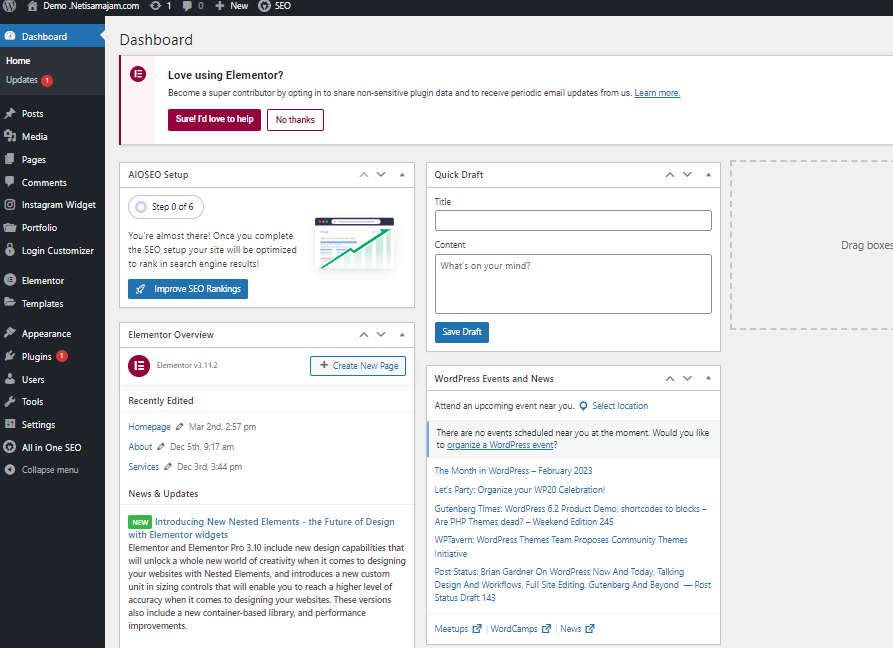Image resolution: width=893 pixels, height=648 pixels.
Task: Click the Pages icon in sidebar
Action: (x=10, y=159)
